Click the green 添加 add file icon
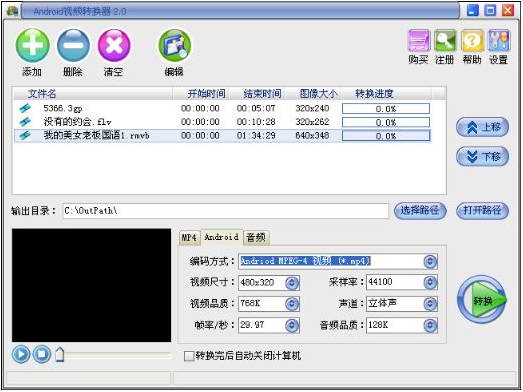The image size is (523, 392). point(32,45)
